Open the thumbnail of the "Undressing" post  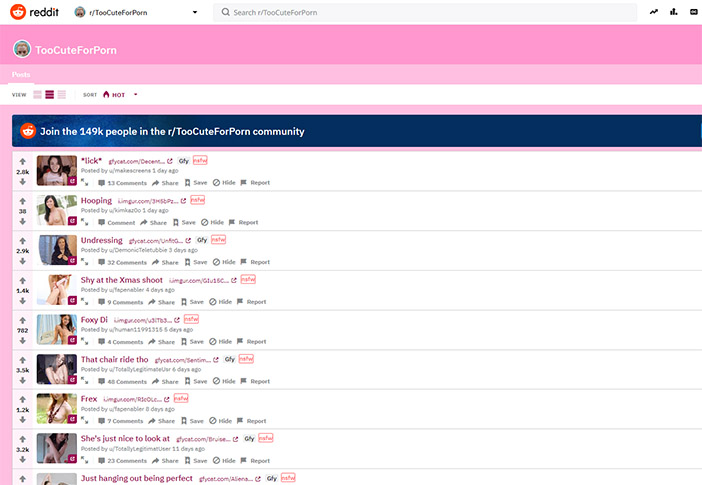pos(57,250)
